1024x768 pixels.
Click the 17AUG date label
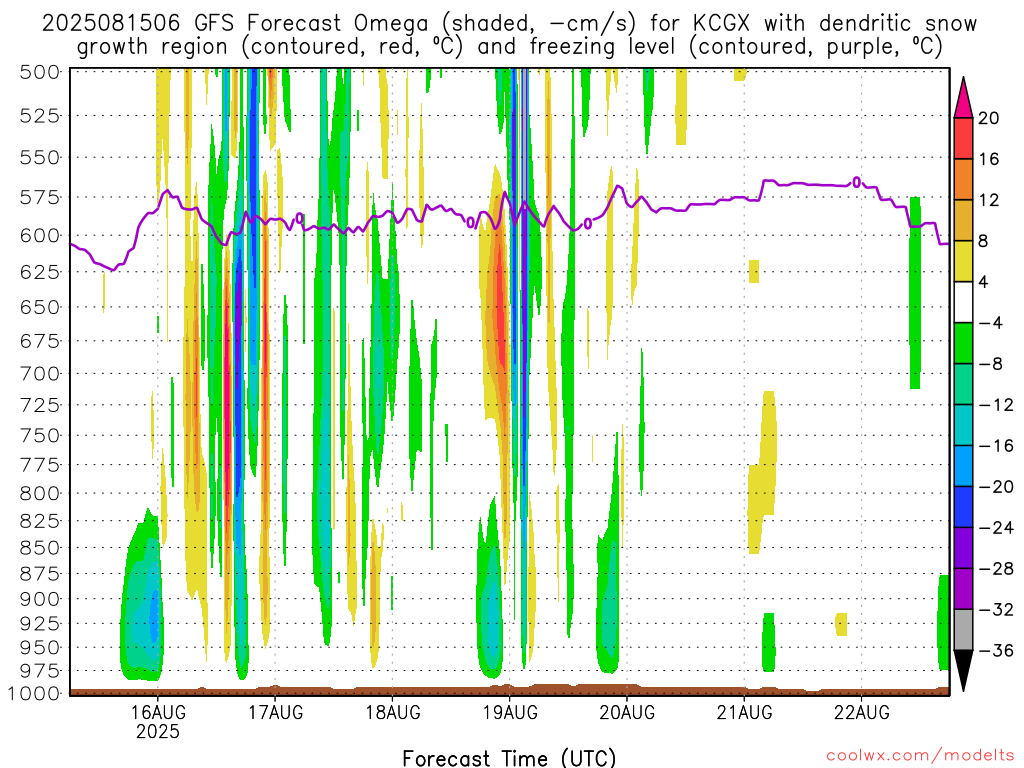[275, 712]
